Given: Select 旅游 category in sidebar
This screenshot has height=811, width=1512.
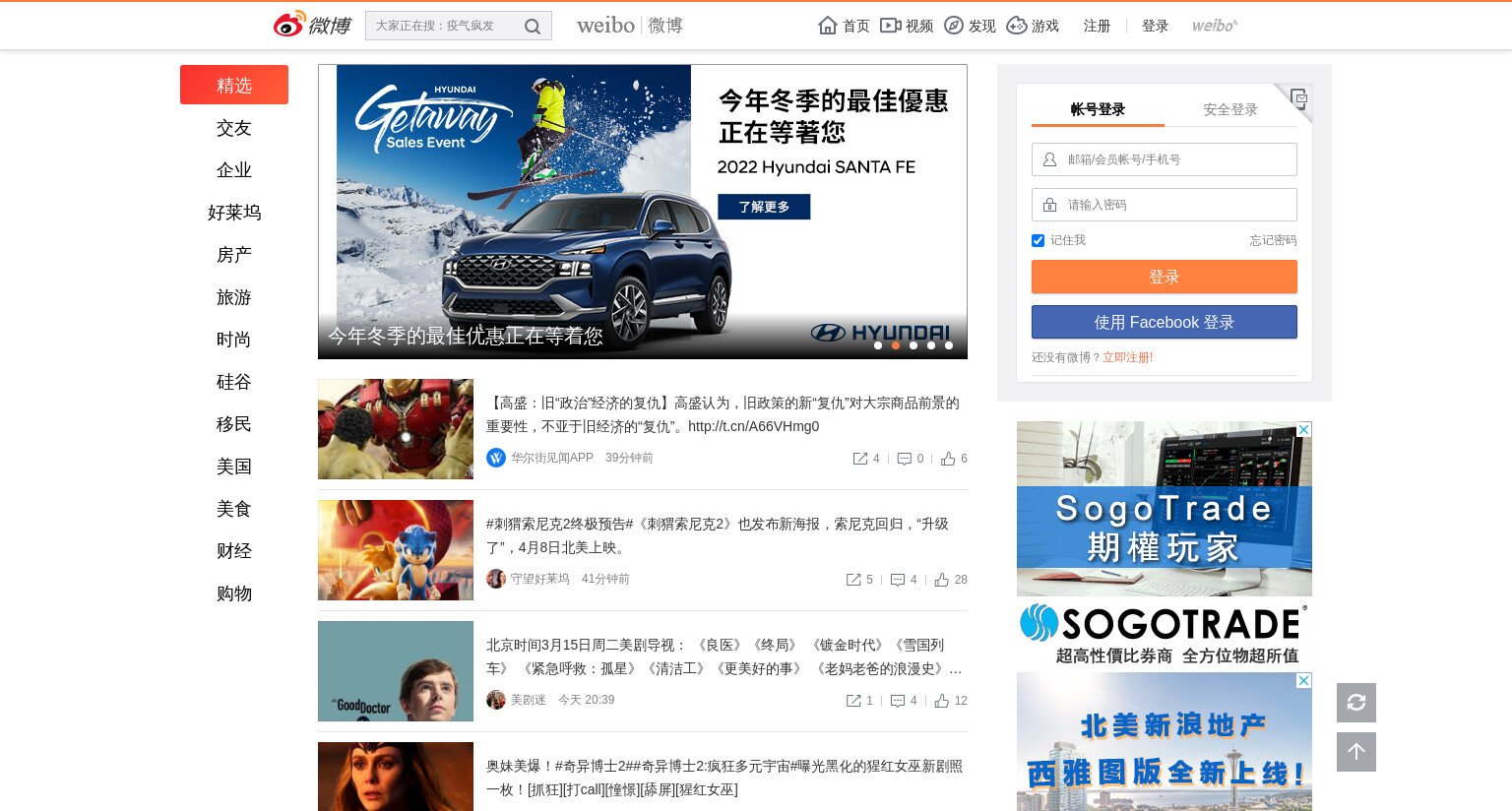Looking at the screenshot, I should [x=234, y=297].
